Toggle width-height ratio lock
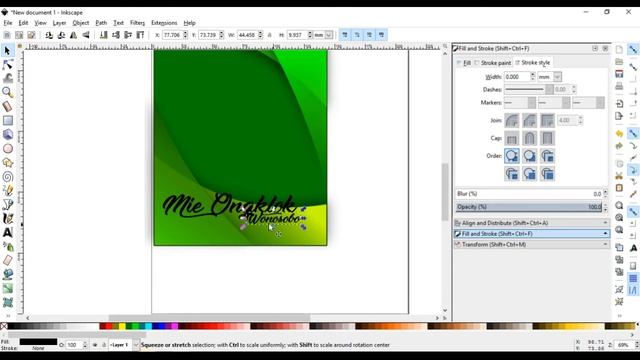 click(269, 35)
